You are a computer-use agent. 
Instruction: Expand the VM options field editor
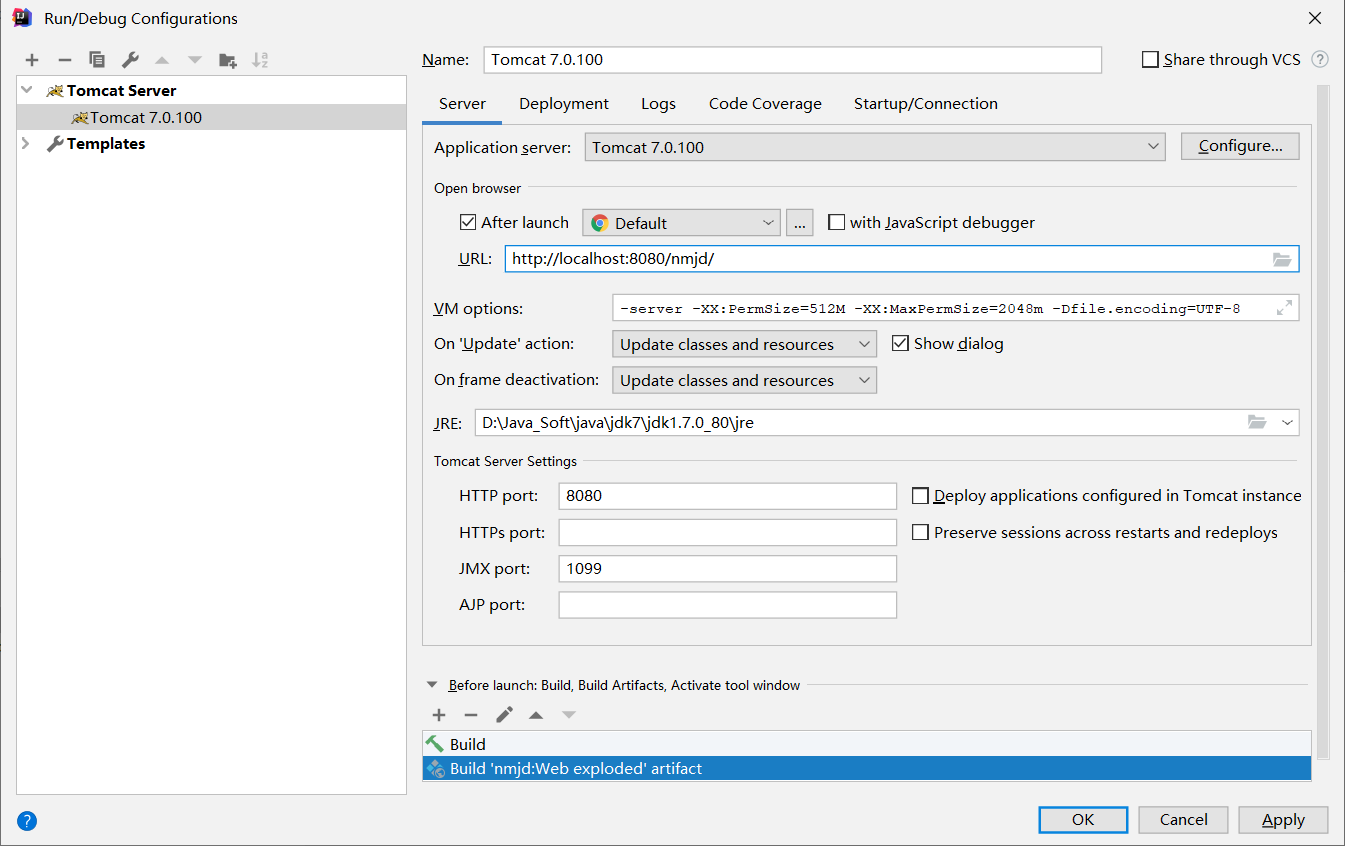(x=1284, y=308)
